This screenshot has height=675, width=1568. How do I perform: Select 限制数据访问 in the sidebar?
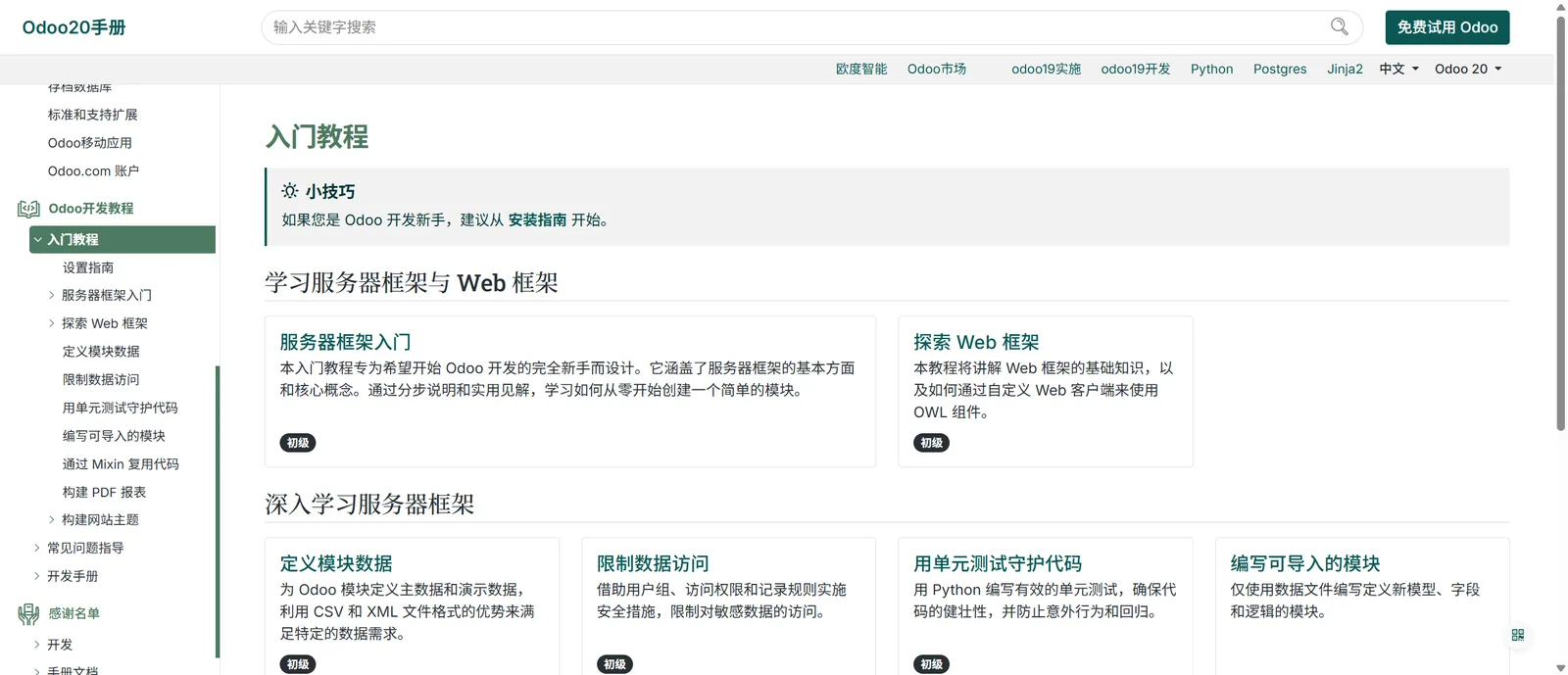pyautogui.click(x=101, y=380)
